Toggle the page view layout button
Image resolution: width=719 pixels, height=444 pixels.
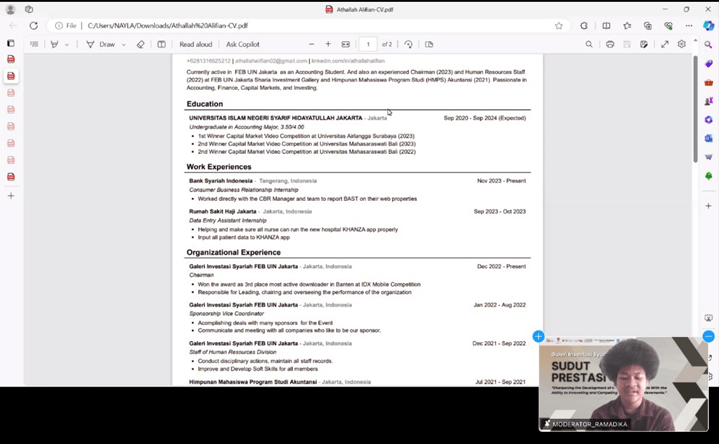click(429, 44)
